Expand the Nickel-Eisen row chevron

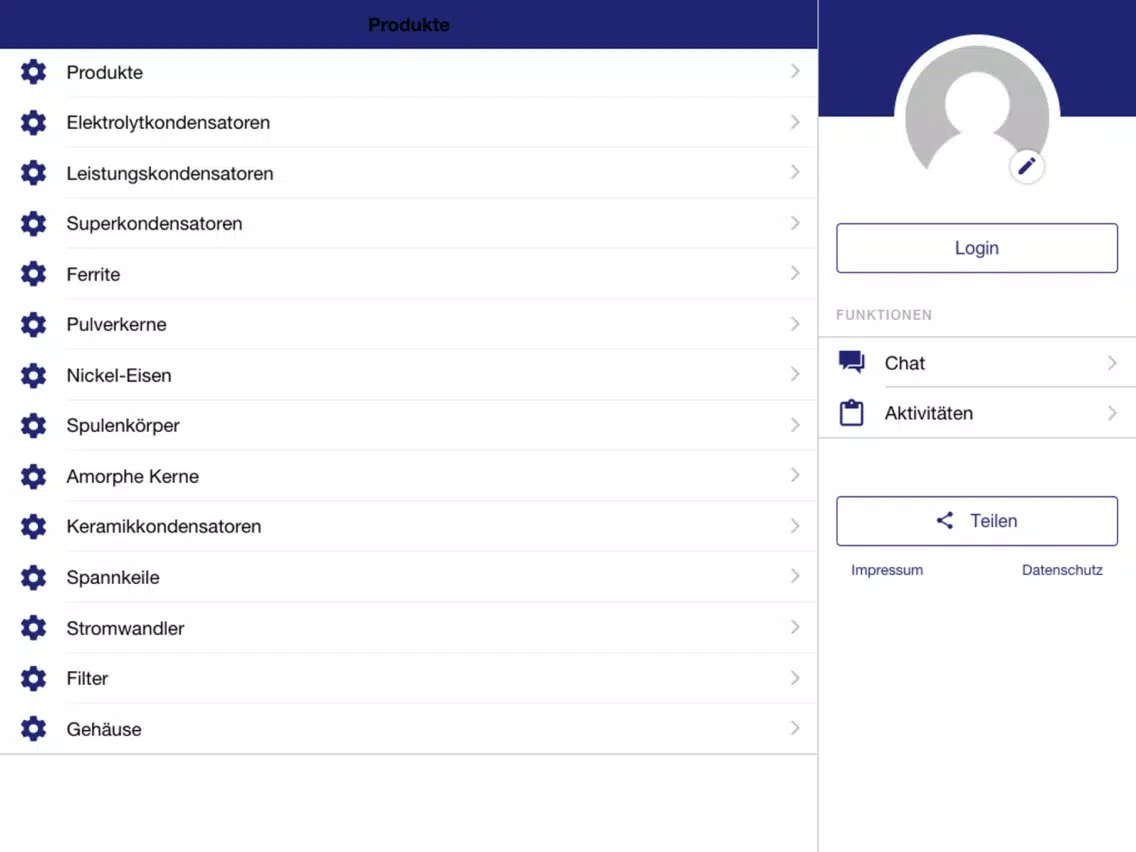pyautogui.click(x=795, y=374)
